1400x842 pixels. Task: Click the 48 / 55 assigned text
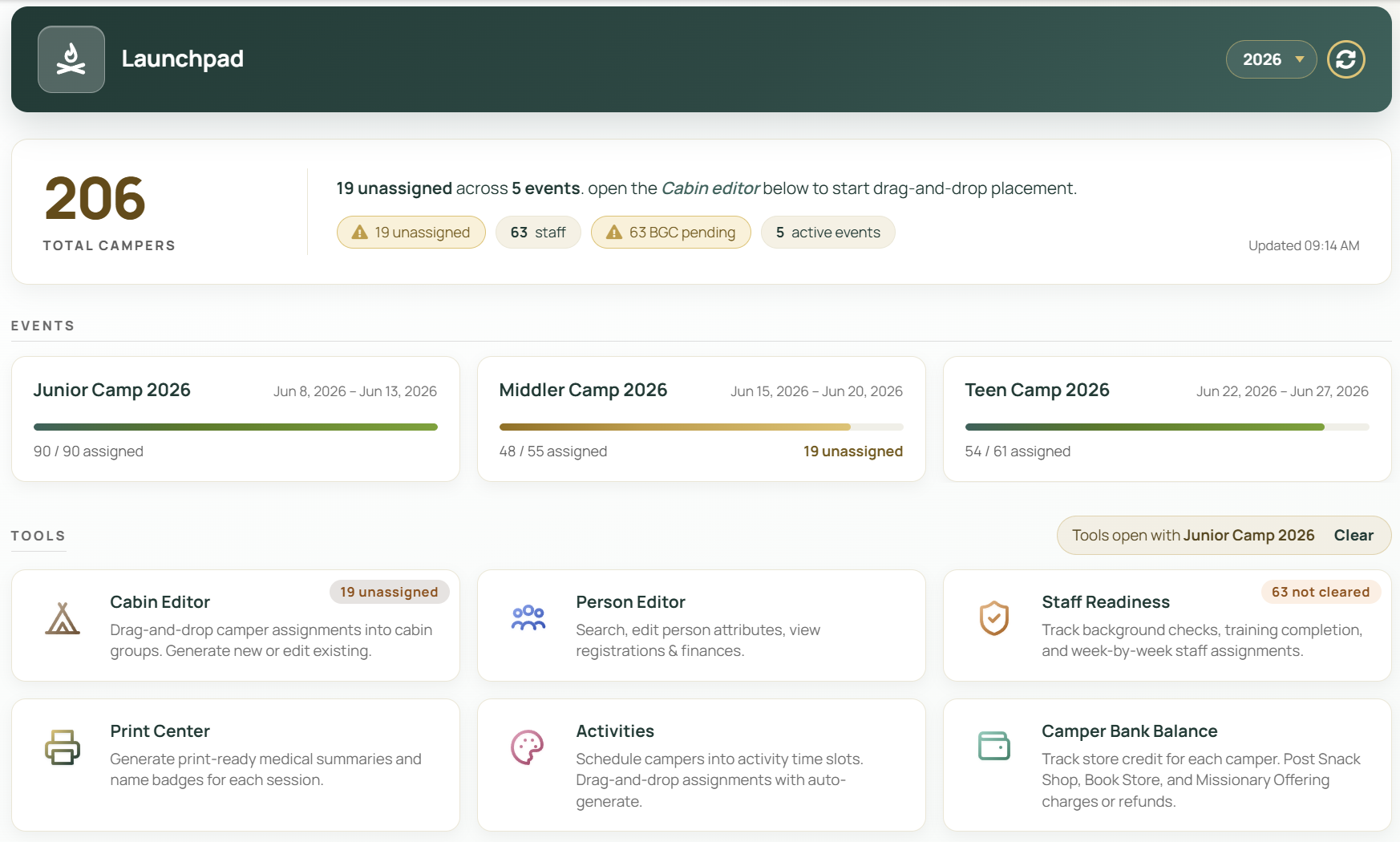(x=553, y=451)
